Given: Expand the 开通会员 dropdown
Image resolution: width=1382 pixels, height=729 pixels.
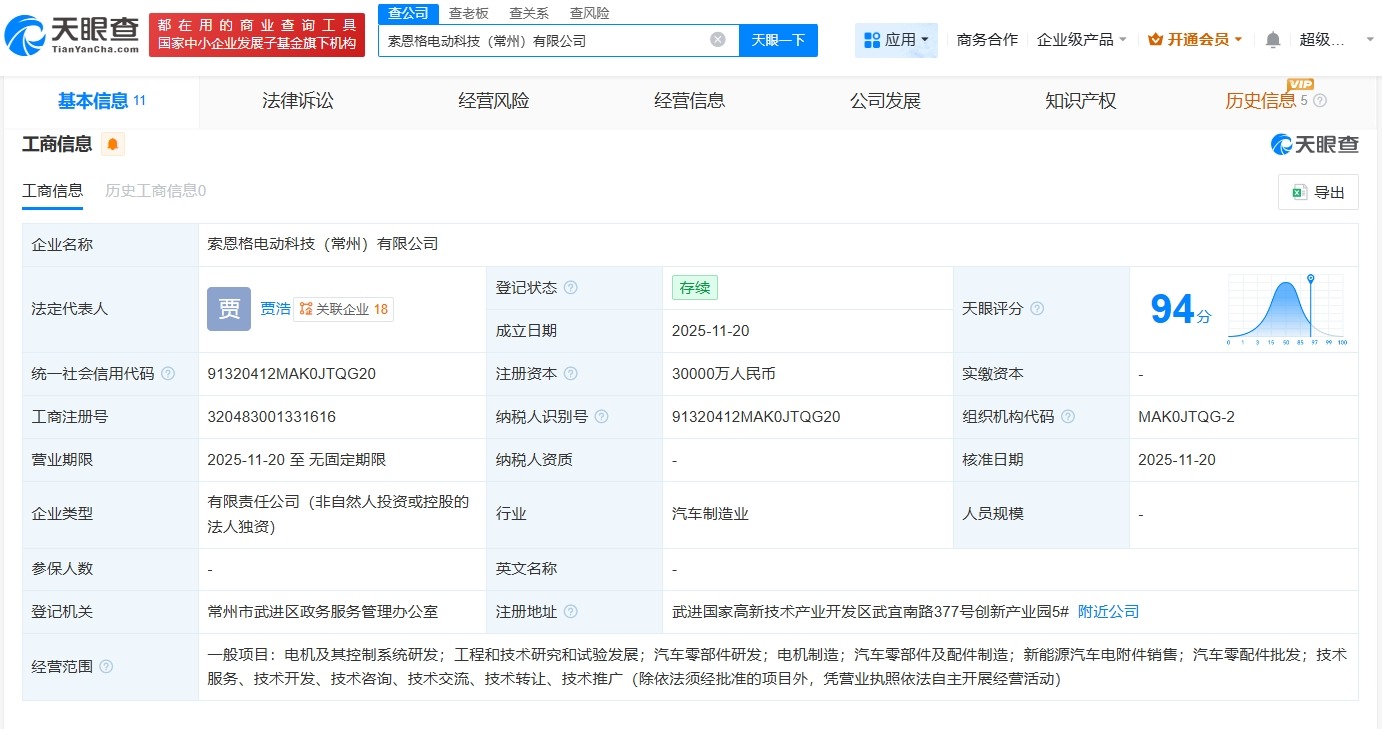Looking at the screenshot, I should pos(1196,38).
